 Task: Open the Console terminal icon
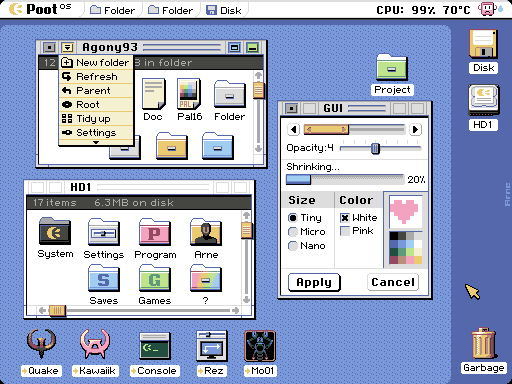pyautogui.click(x=155, y=346)
